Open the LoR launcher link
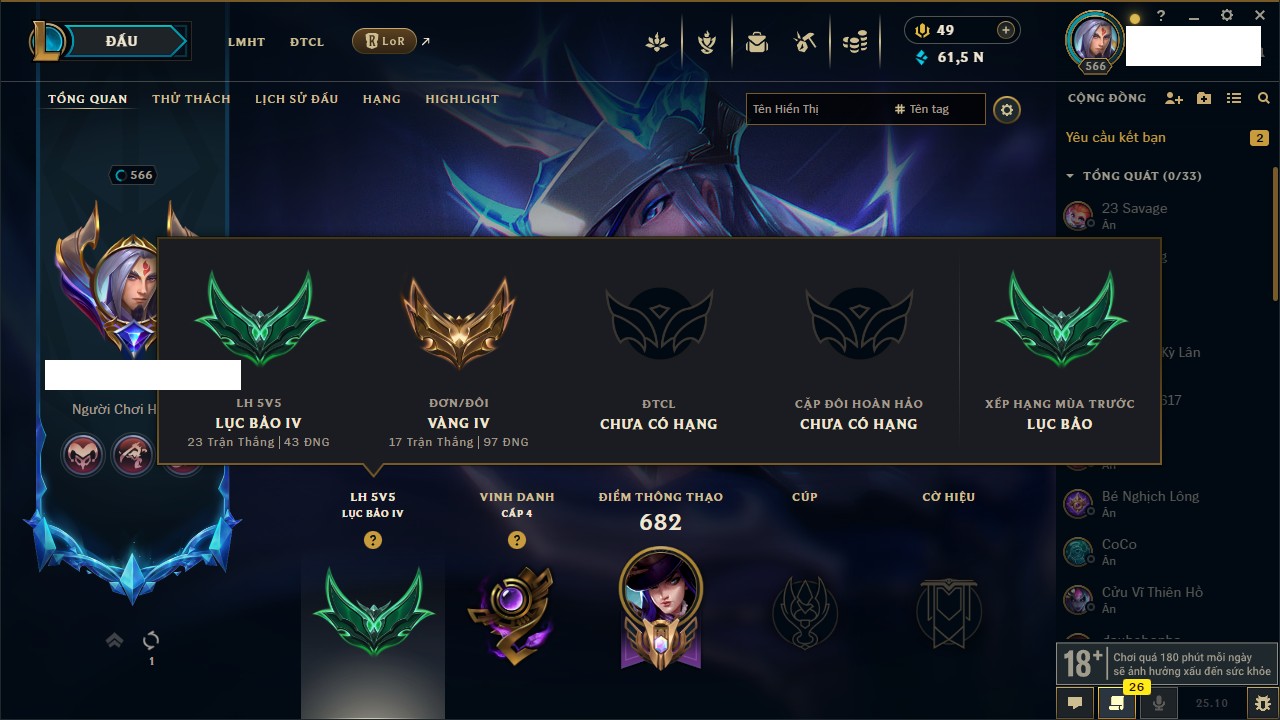The width and height of the screenshot is (1280, 720). click(384, 42)
